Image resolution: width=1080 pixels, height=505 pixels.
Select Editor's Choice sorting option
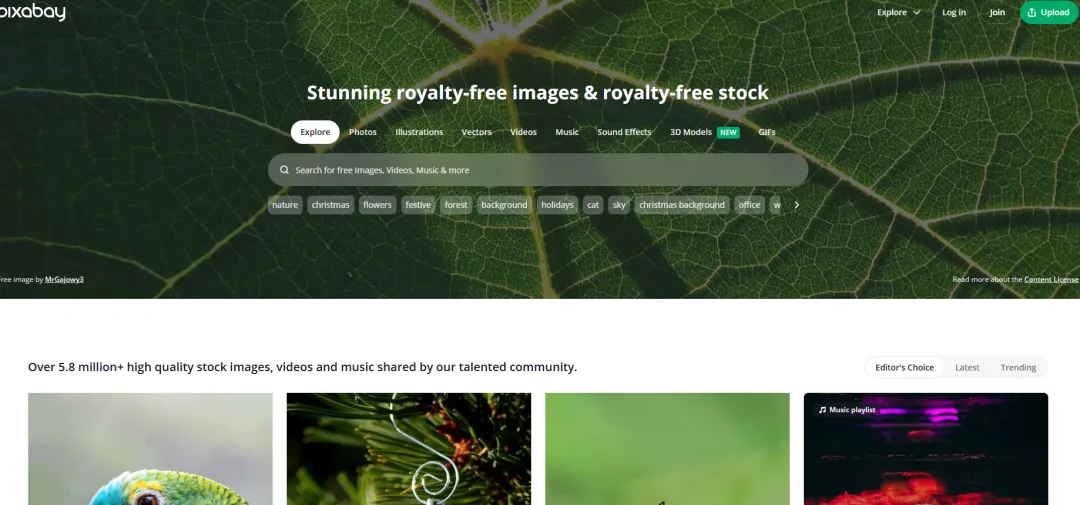(904, 367)
